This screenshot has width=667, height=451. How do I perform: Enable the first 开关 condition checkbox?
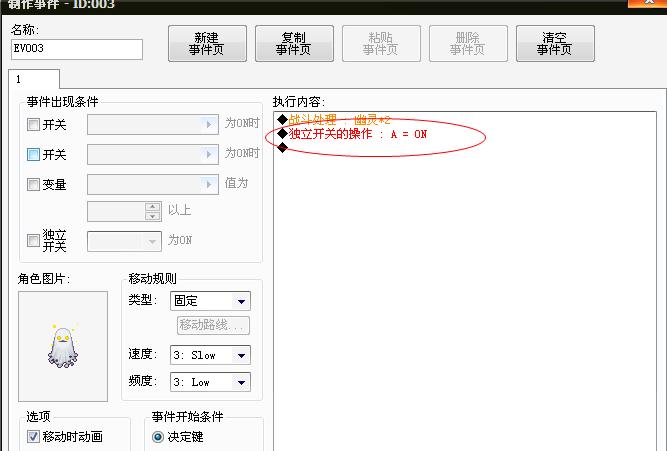coord(33,125)
